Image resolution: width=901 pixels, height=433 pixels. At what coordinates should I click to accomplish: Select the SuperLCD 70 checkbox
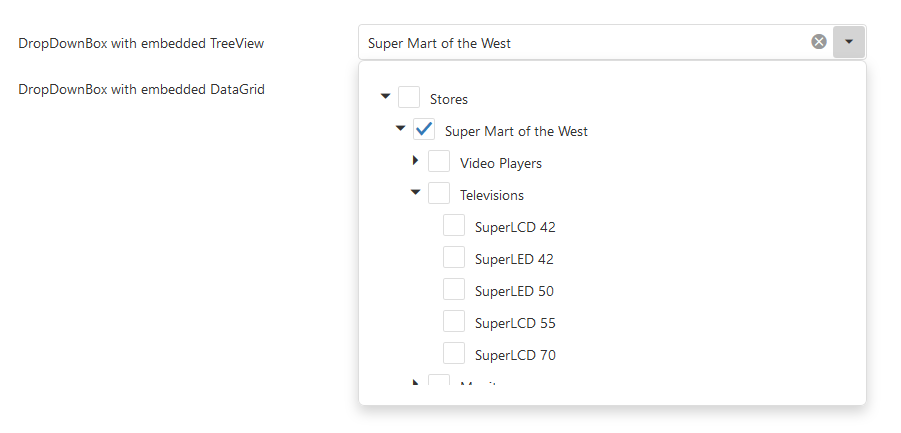click(x=454, y=354)
